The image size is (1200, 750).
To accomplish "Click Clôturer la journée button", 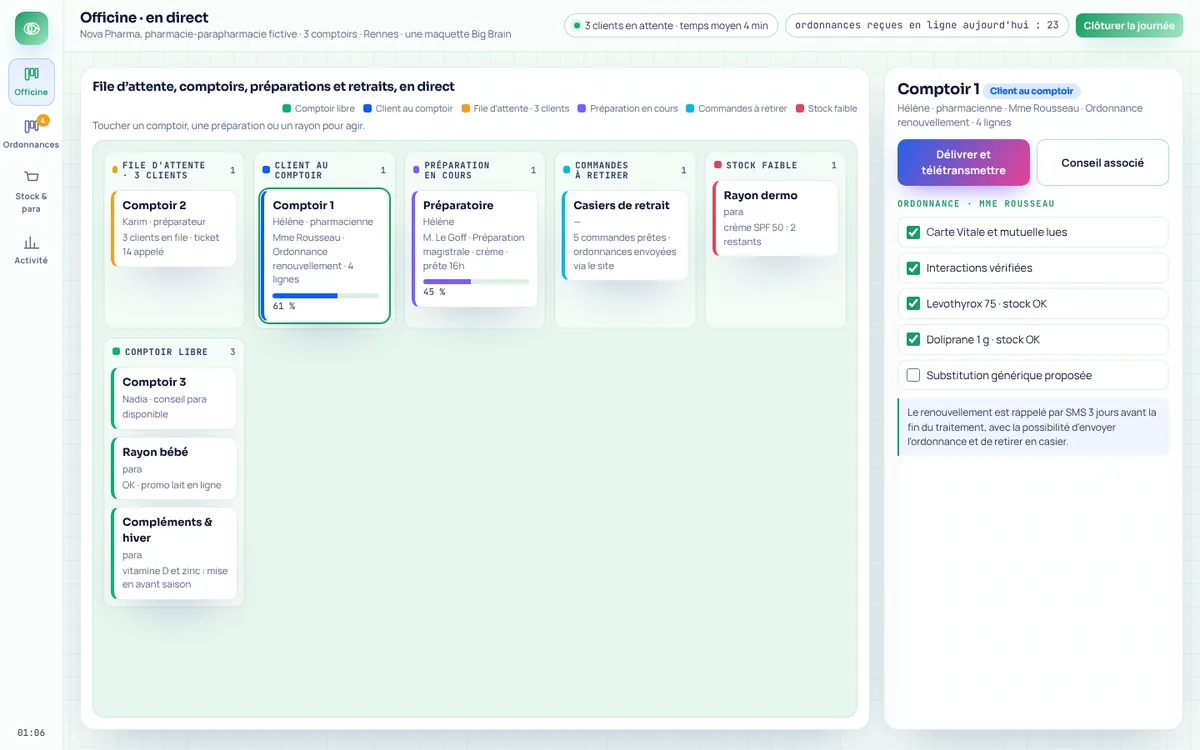I will pyautogui.click(x=1129, y=26).
